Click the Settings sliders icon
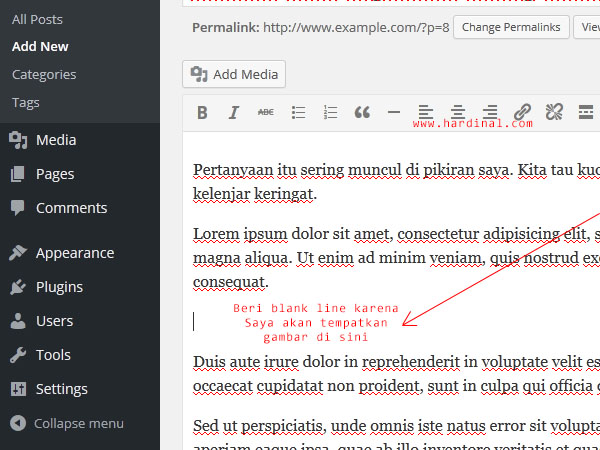This screenshot has height=450, width=600. click(x=18, y=389)
